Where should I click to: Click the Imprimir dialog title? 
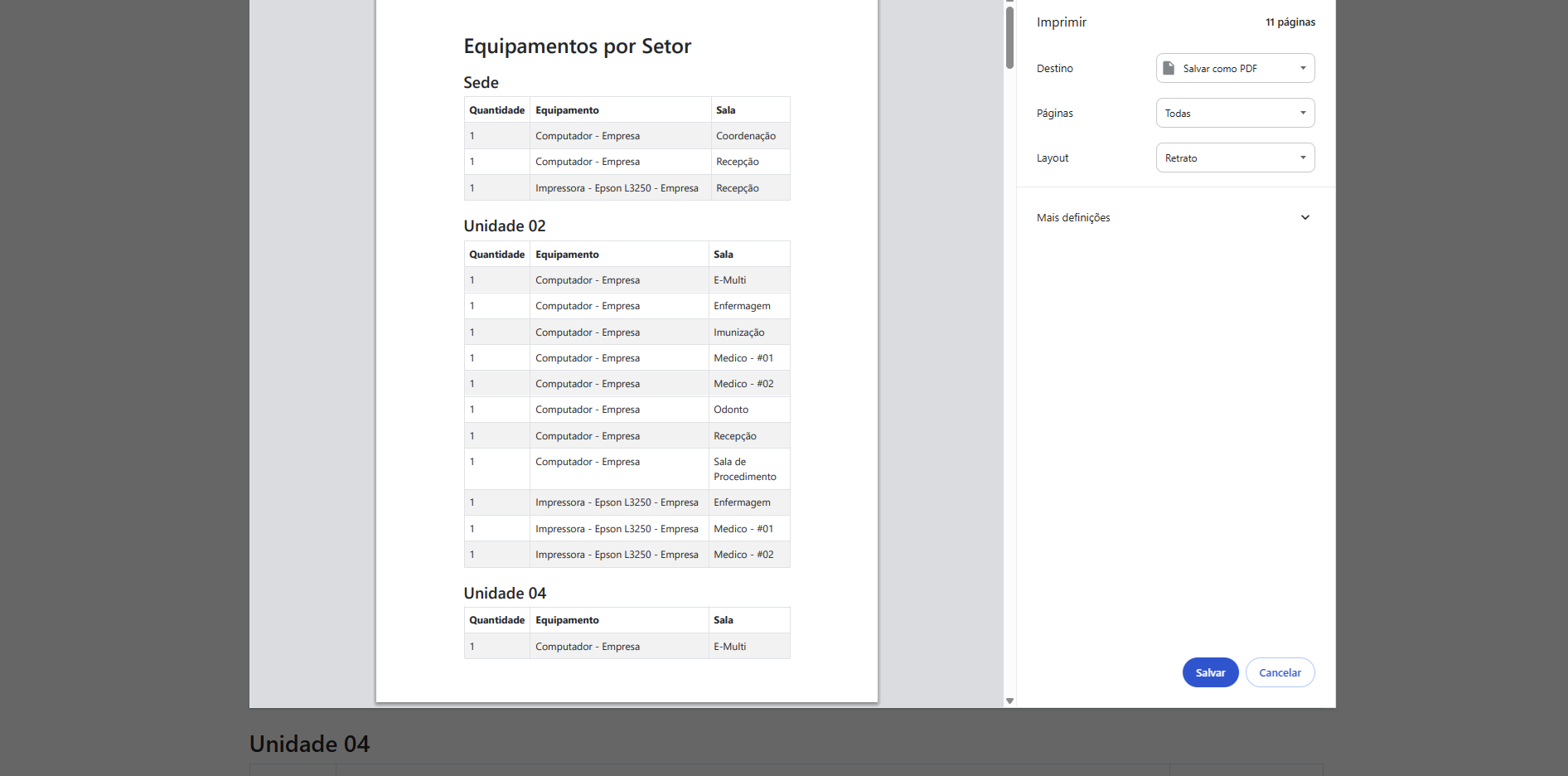pos(1061,22)
